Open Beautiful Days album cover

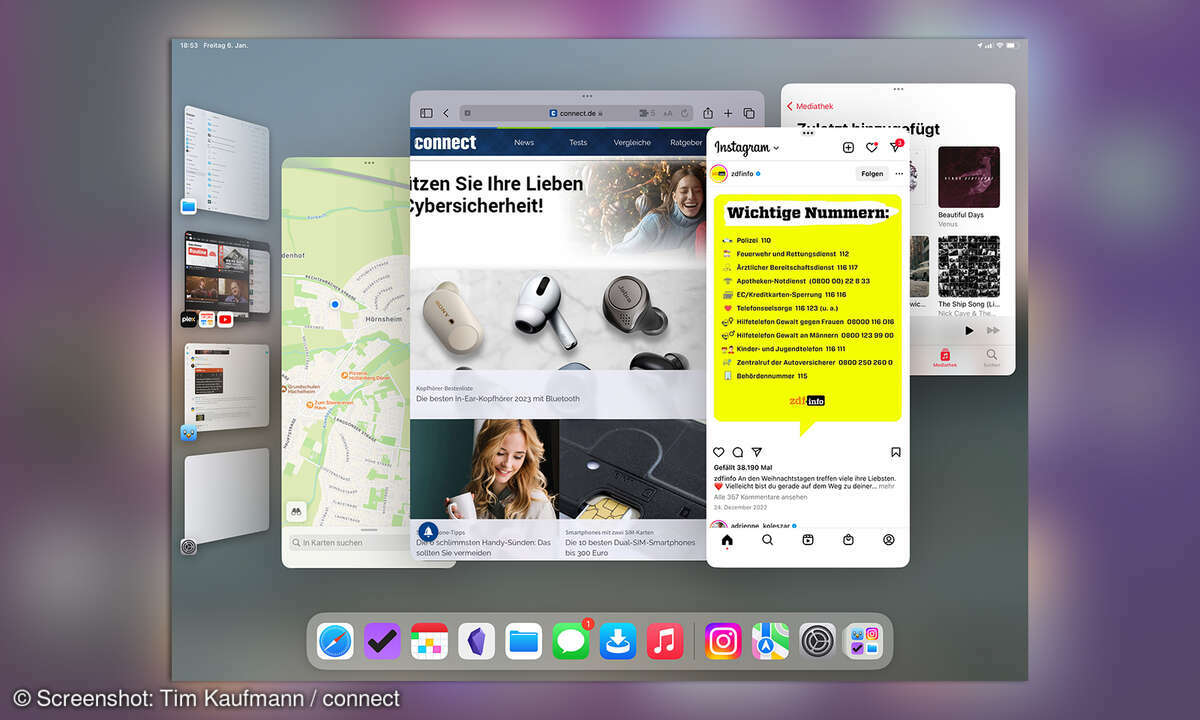point(969,177)
